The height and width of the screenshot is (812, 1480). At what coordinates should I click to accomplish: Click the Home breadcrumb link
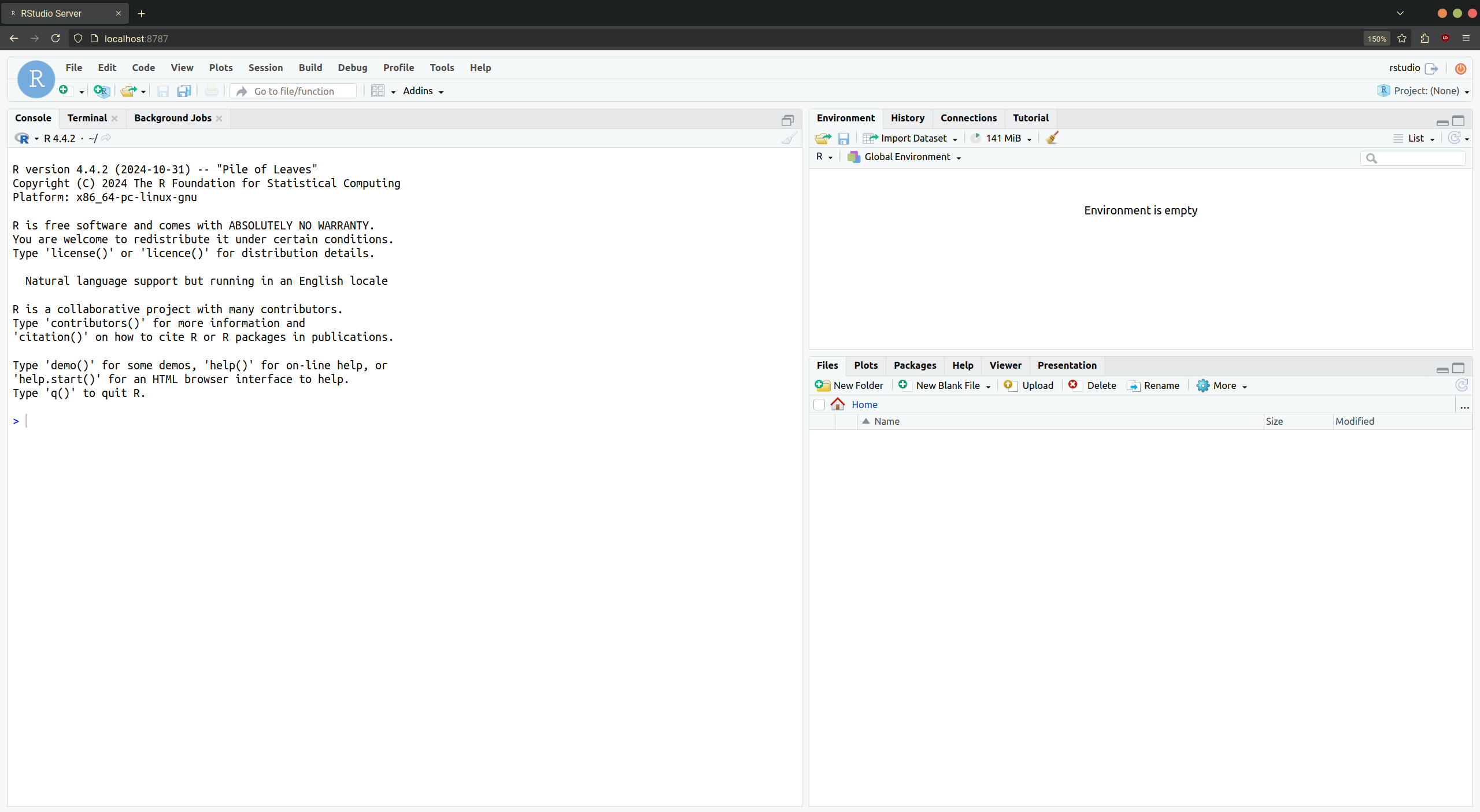[864, 405]
